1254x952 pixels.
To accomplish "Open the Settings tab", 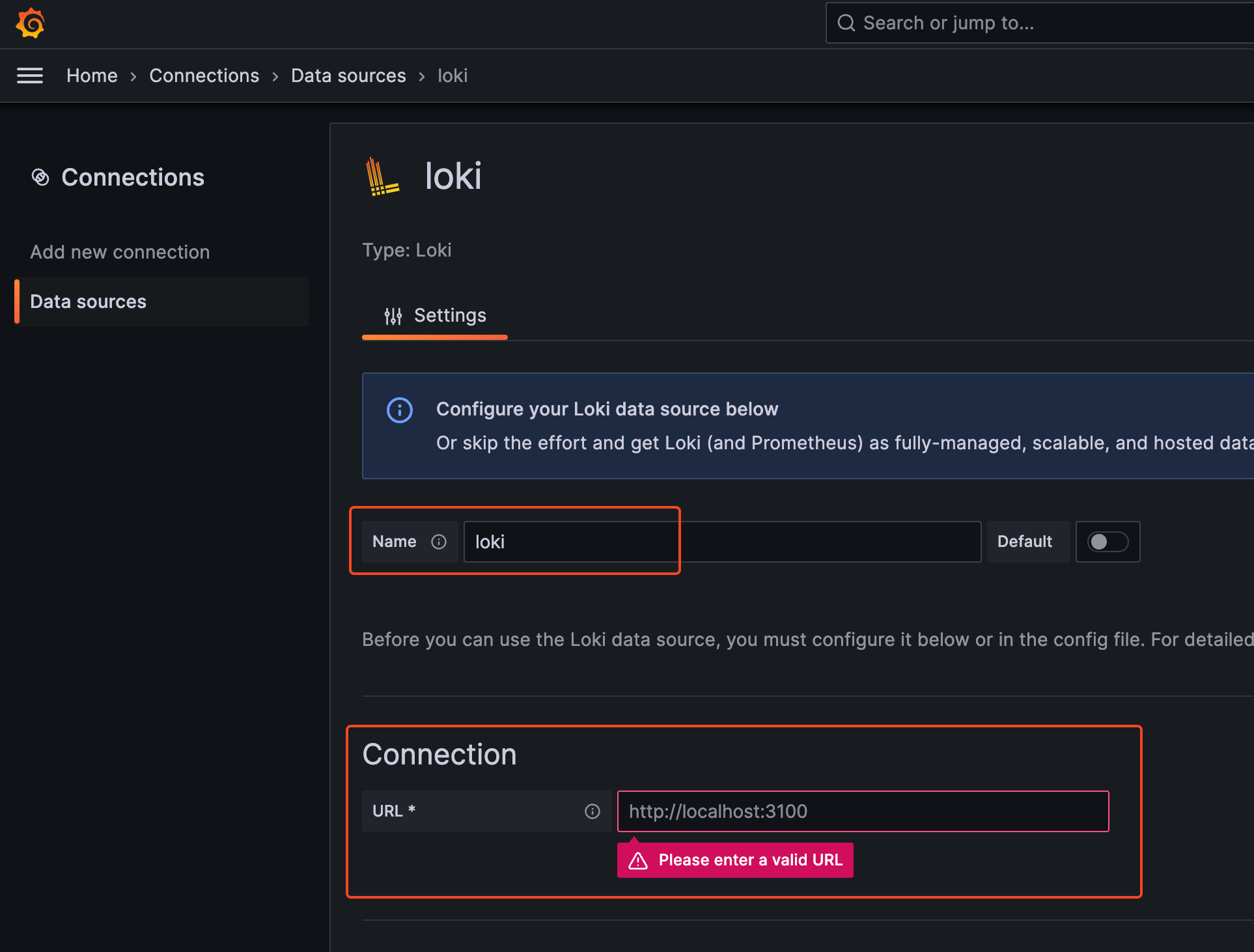I will 449,316.
